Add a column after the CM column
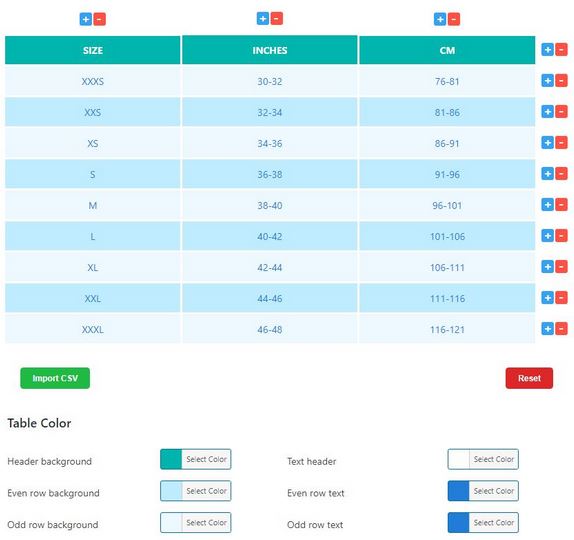 (x=440, y=19)
